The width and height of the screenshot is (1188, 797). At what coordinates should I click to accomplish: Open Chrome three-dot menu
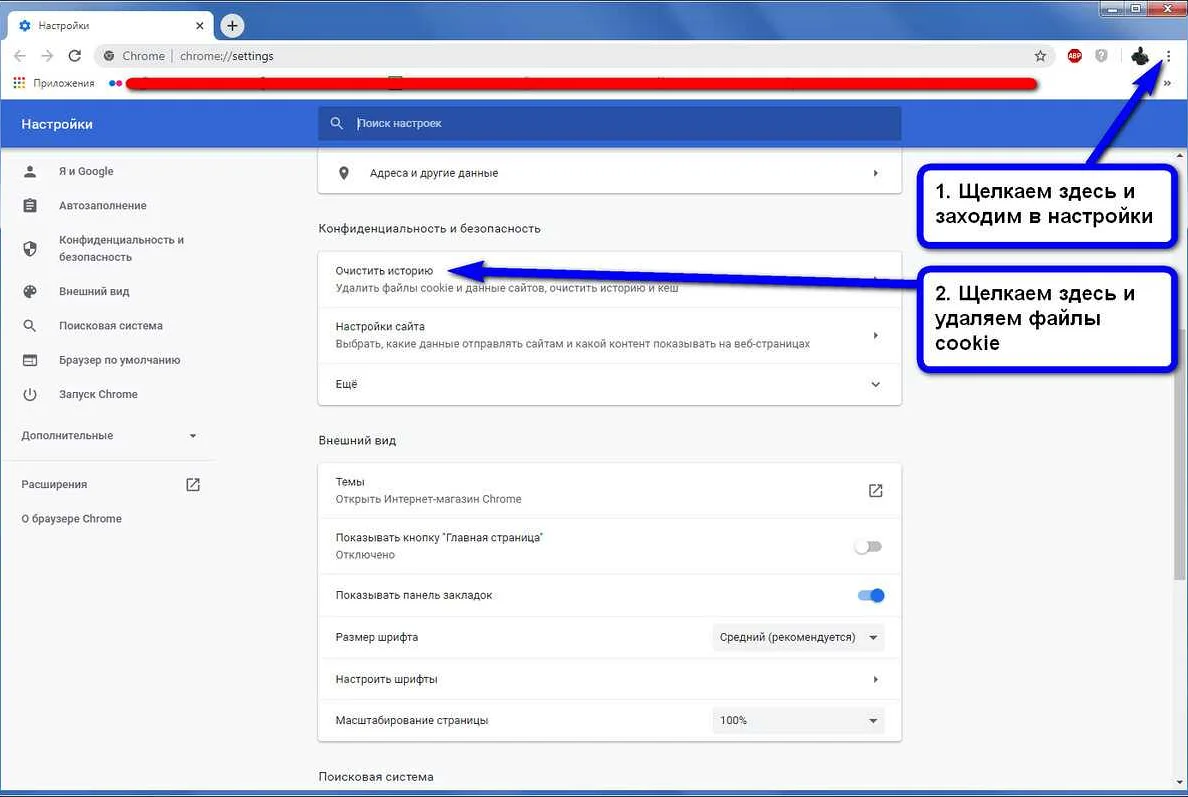(x=1168, y=56)
